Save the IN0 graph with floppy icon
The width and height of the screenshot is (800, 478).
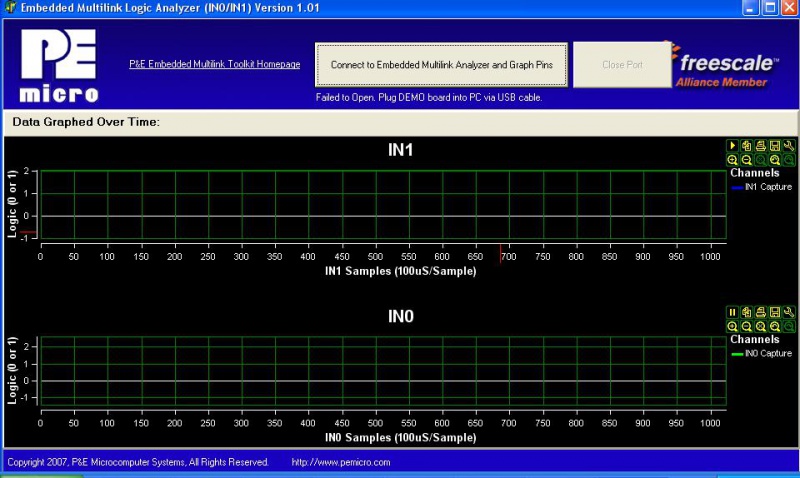tap(775, 313)
